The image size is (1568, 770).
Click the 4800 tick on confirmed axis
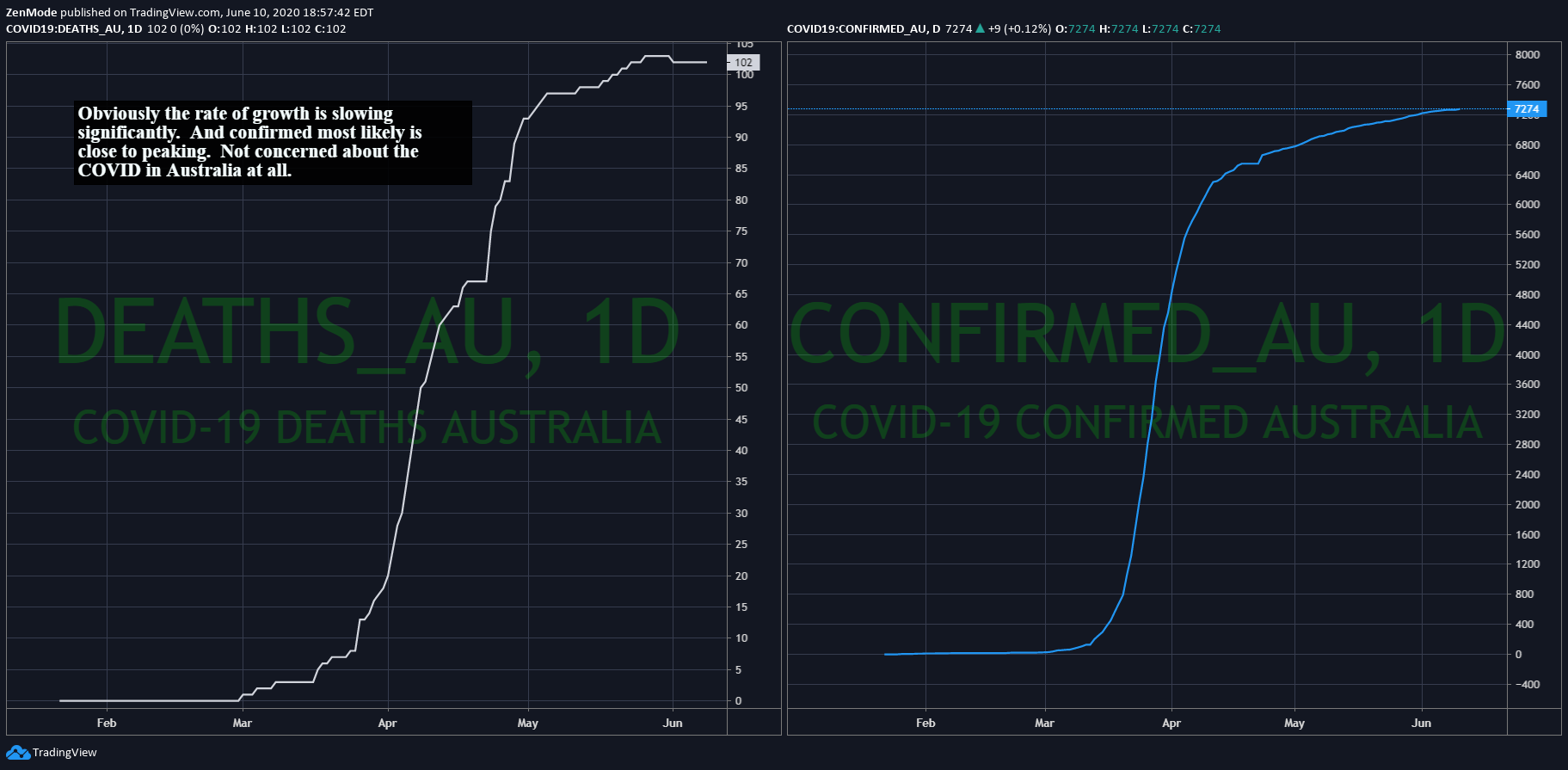click(x=1528, y=294)
